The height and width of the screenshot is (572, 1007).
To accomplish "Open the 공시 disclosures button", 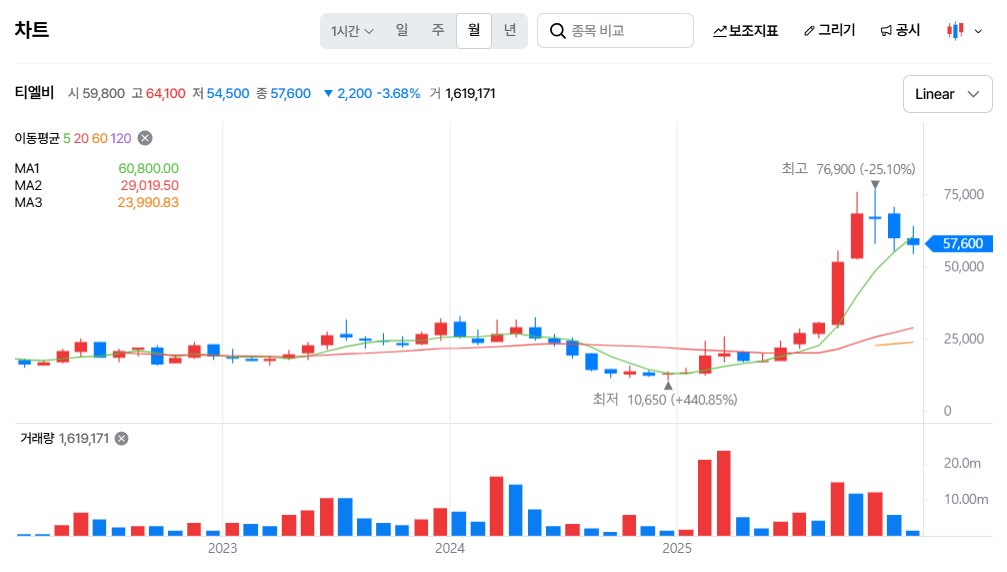I will coord(900,30).
